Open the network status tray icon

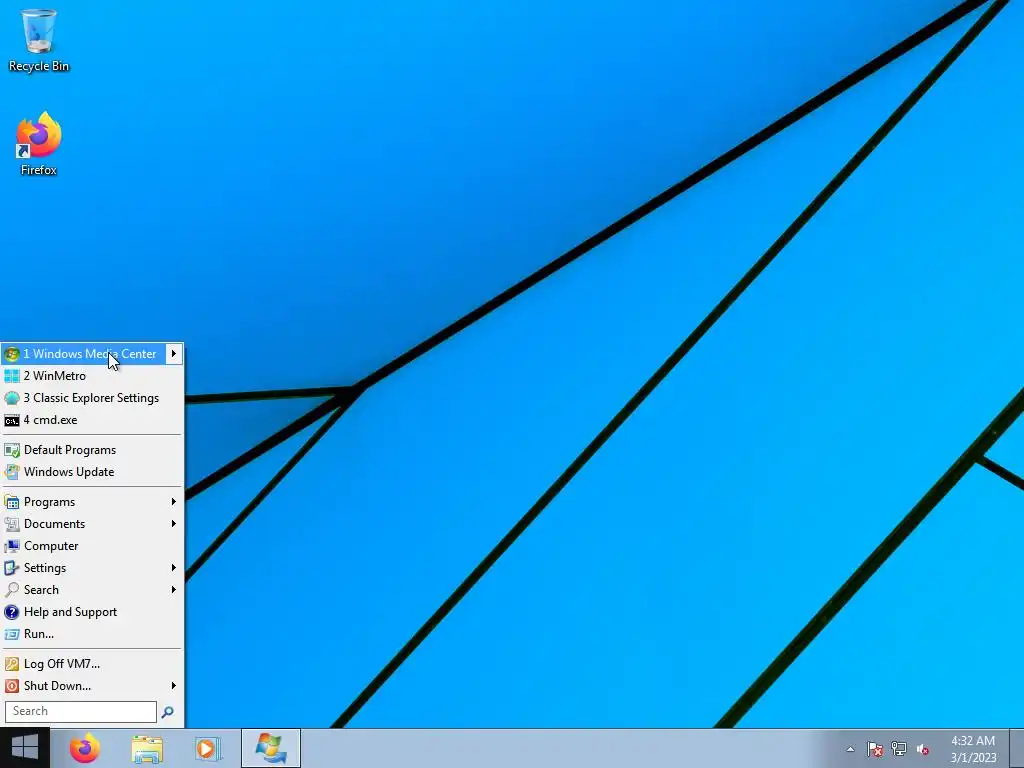click(x=899, y=749)
